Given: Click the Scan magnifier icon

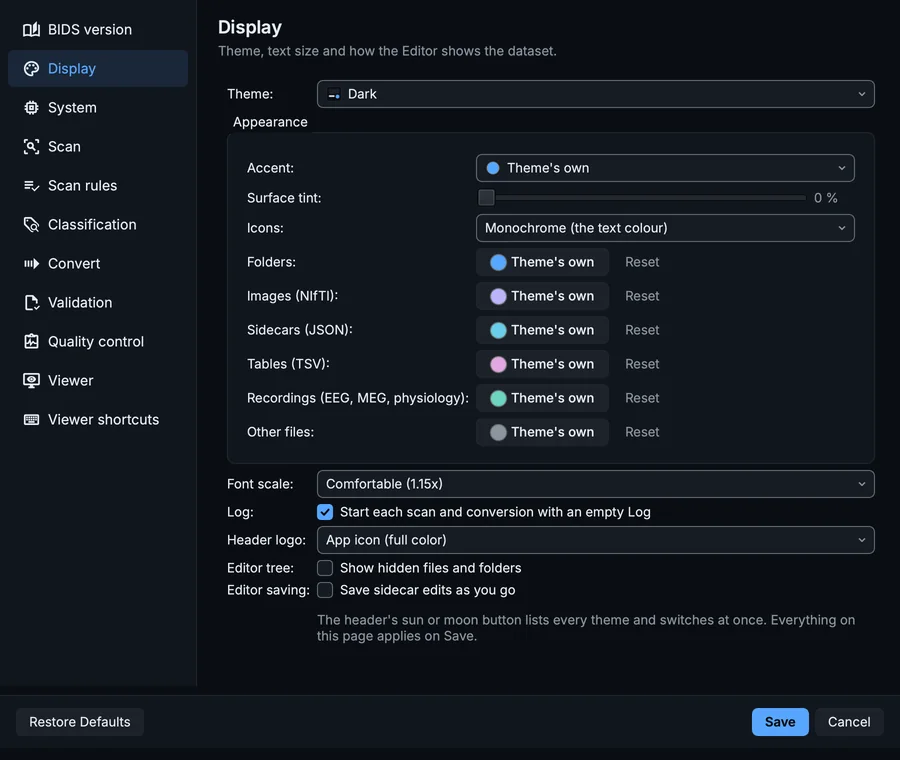Looking at the screenshot, I should click(x=32, y=146).
